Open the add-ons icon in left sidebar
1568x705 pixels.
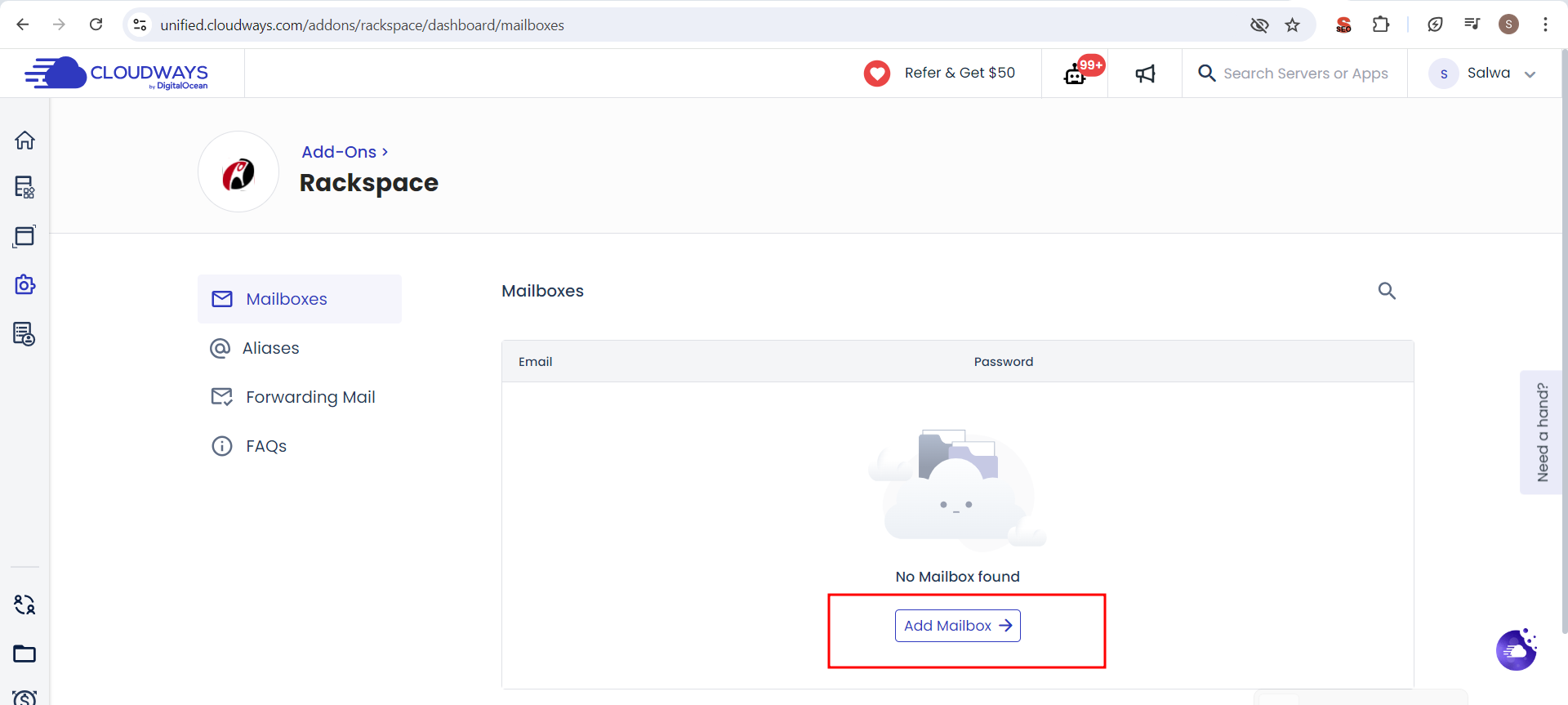[x=24, y=284]
